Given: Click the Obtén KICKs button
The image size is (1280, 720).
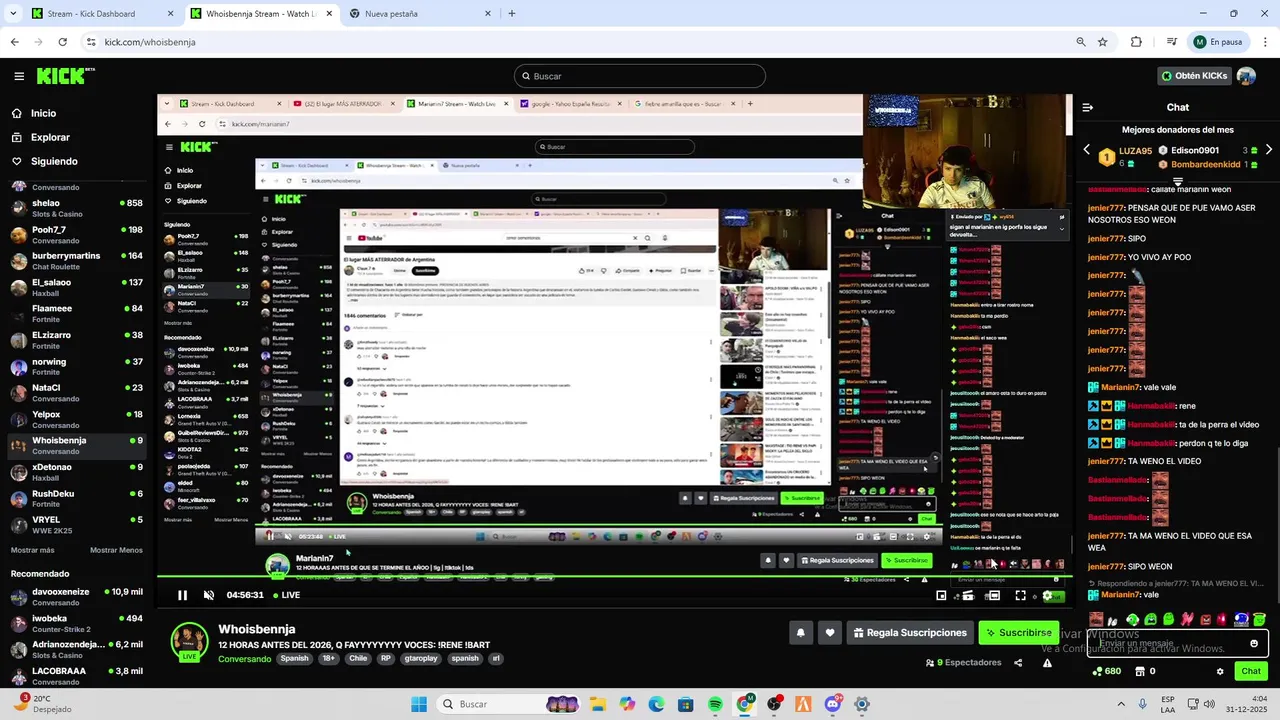Looking at the screenshot, I should tap(1194, 76).
